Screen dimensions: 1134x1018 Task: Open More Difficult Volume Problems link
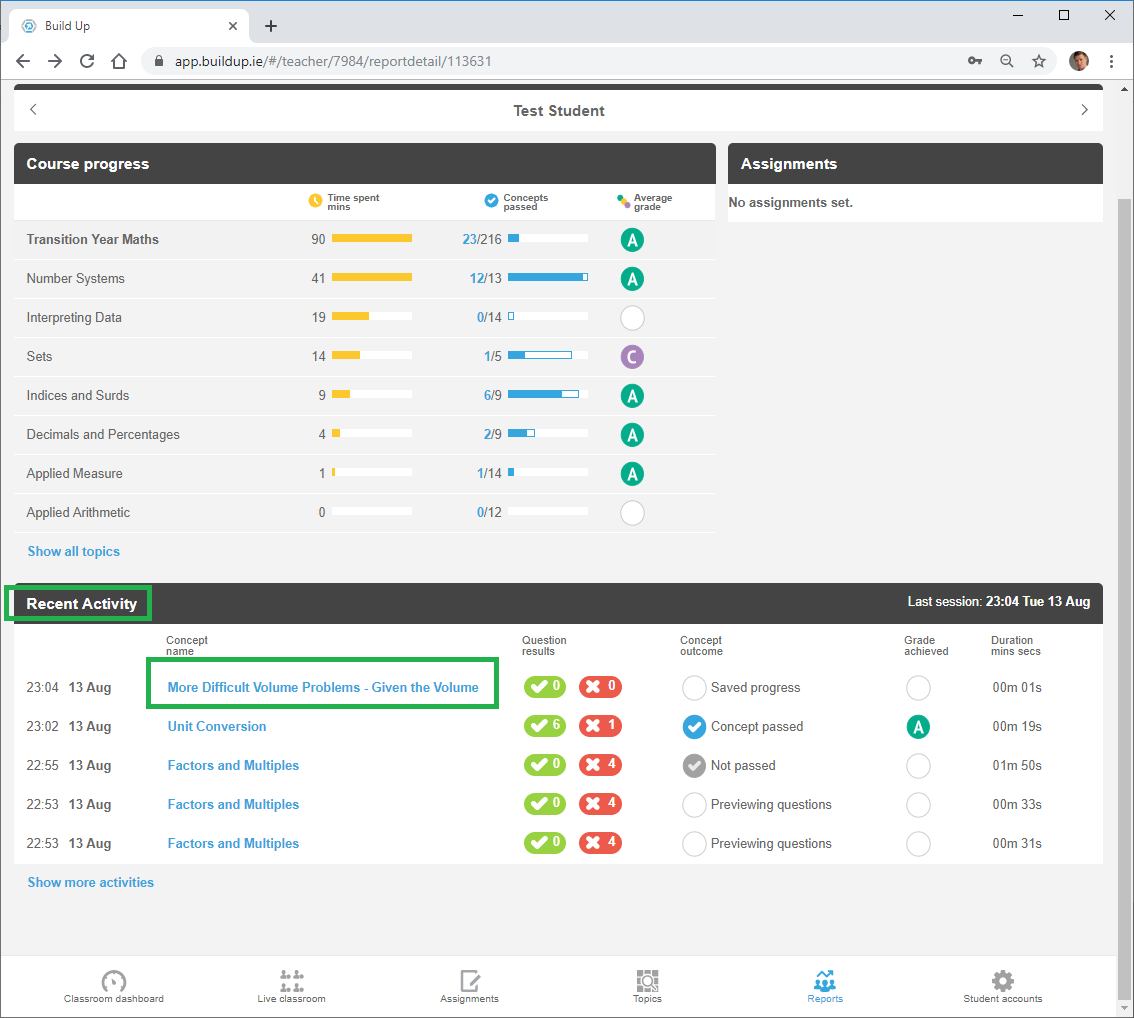323,688
